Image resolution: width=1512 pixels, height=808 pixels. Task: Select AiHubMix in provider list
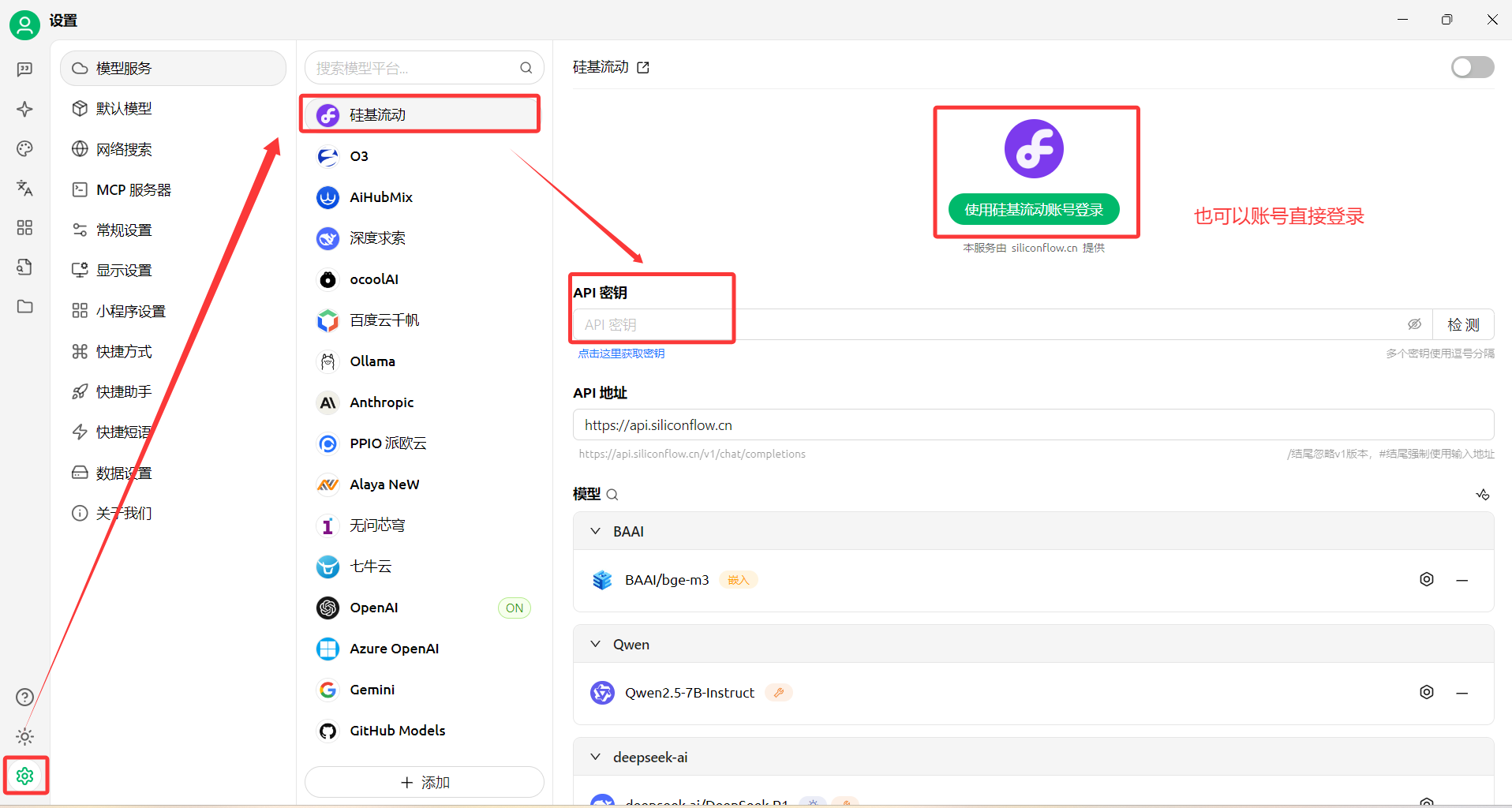[x=425, y=197]
